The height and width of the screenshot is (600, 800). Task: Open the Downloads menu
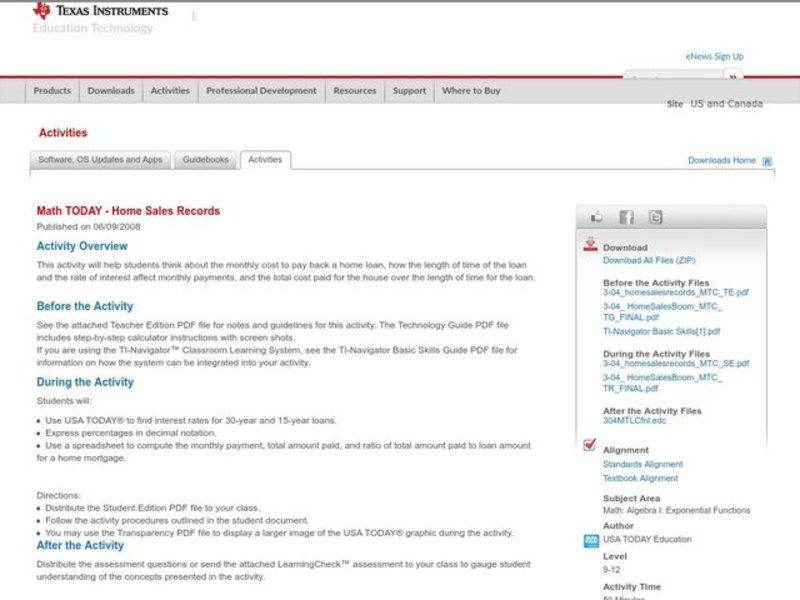click(110, 90)
